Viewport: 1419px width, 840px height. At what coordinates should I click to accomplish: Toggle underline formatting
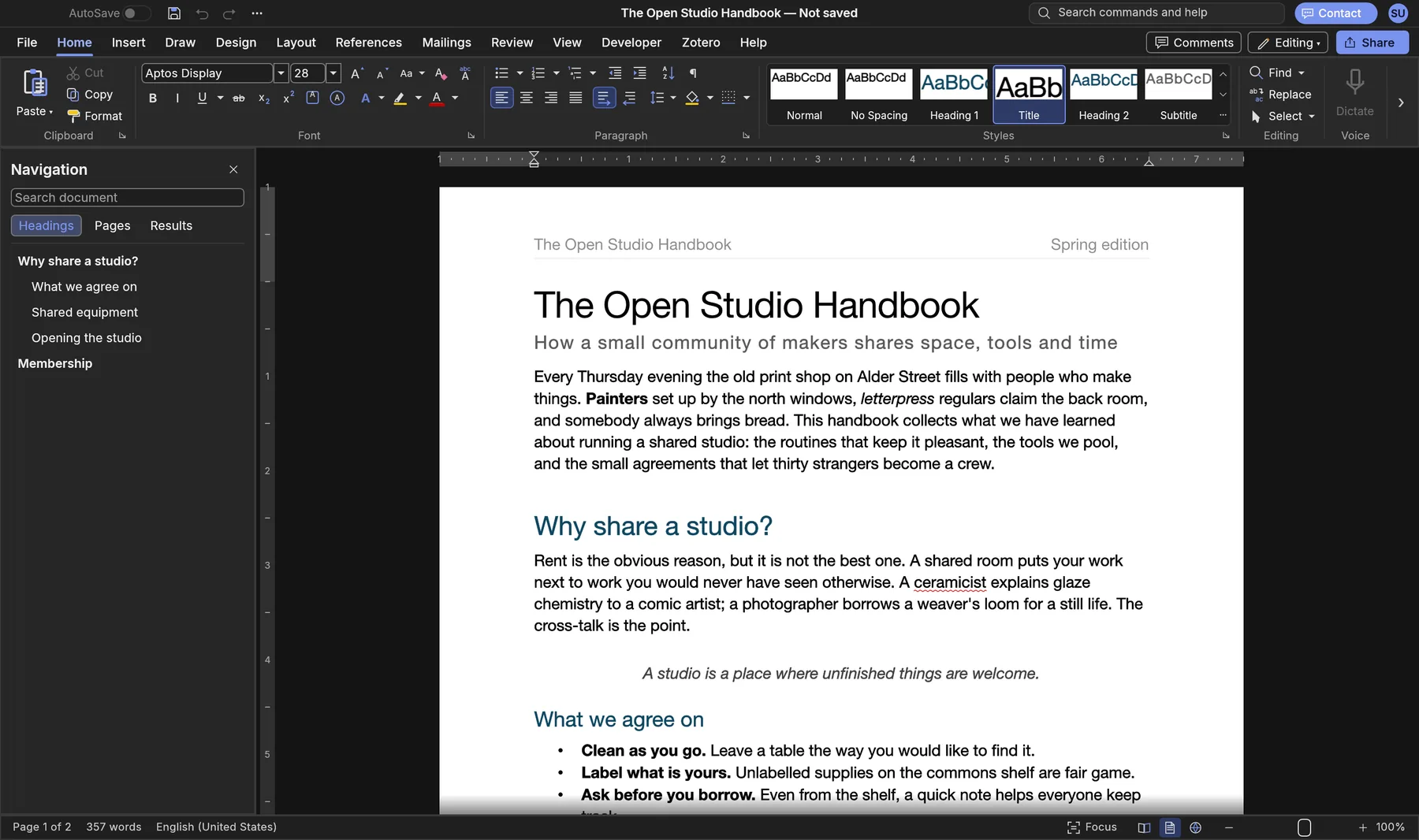pyautogui.click(x=202, y=98)
